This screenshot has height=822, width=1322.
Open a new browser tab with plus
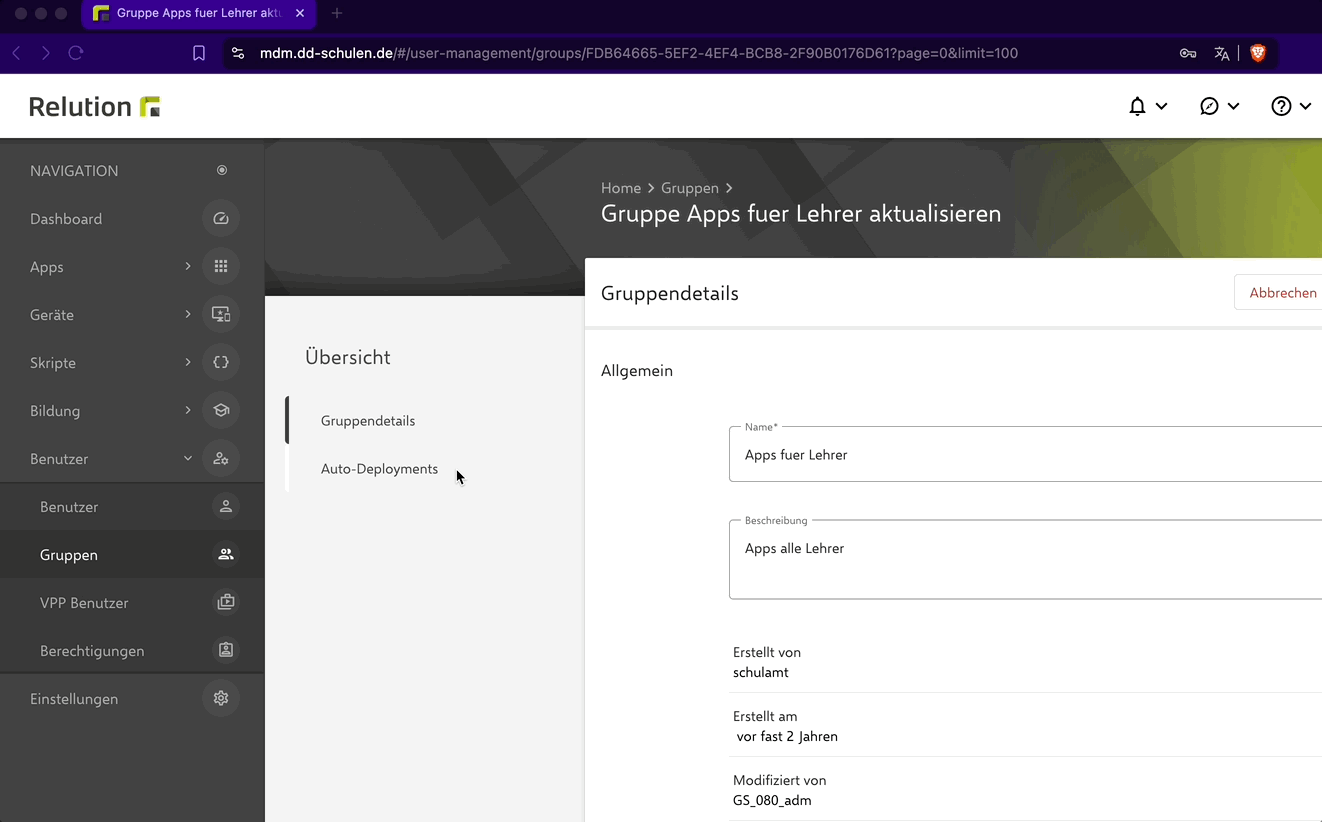pos(337,13)
